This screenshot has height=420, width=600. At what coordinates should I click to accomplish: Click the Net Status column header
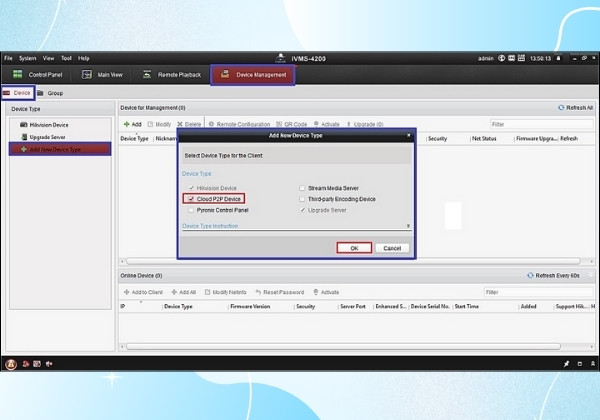click(484, 138)
